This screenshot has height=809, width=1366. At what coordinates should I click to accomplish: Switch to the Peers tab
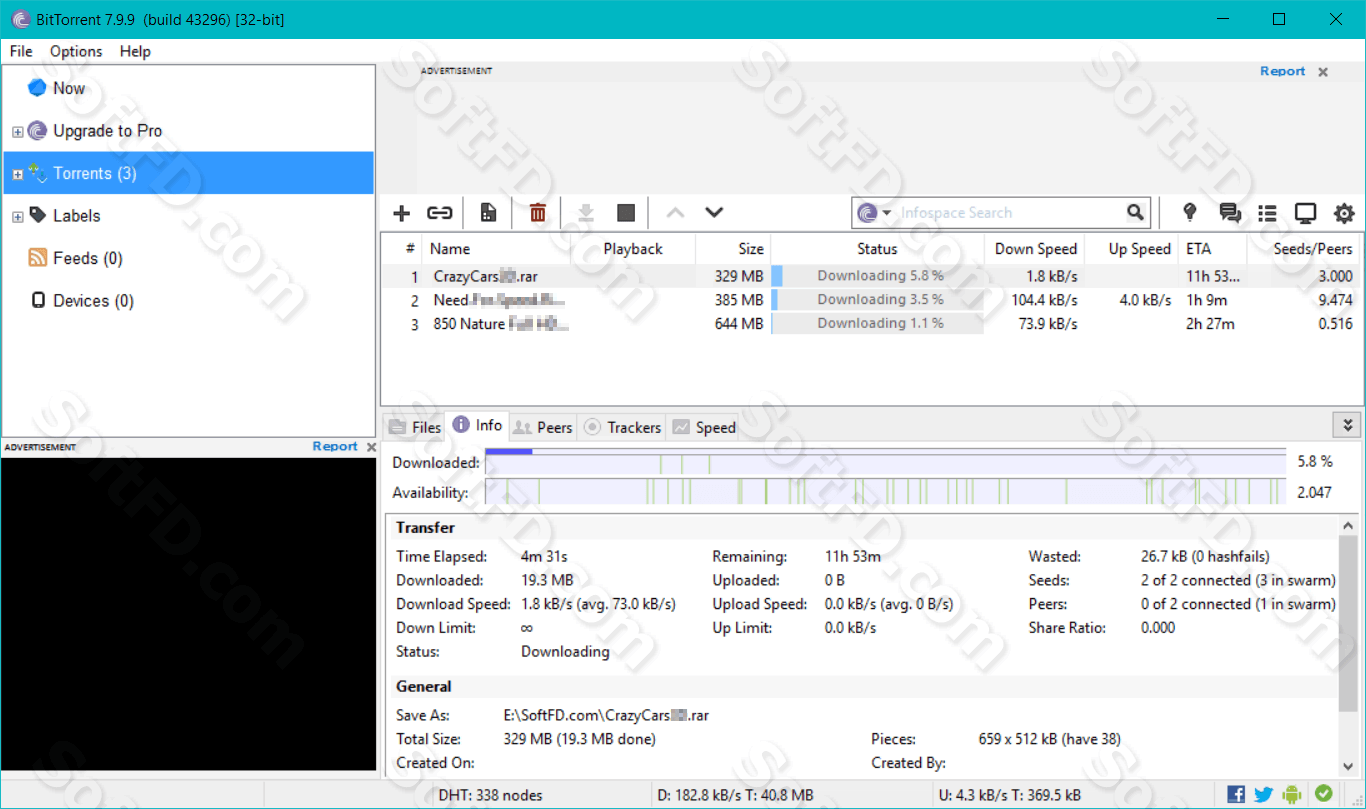(542, 427)
